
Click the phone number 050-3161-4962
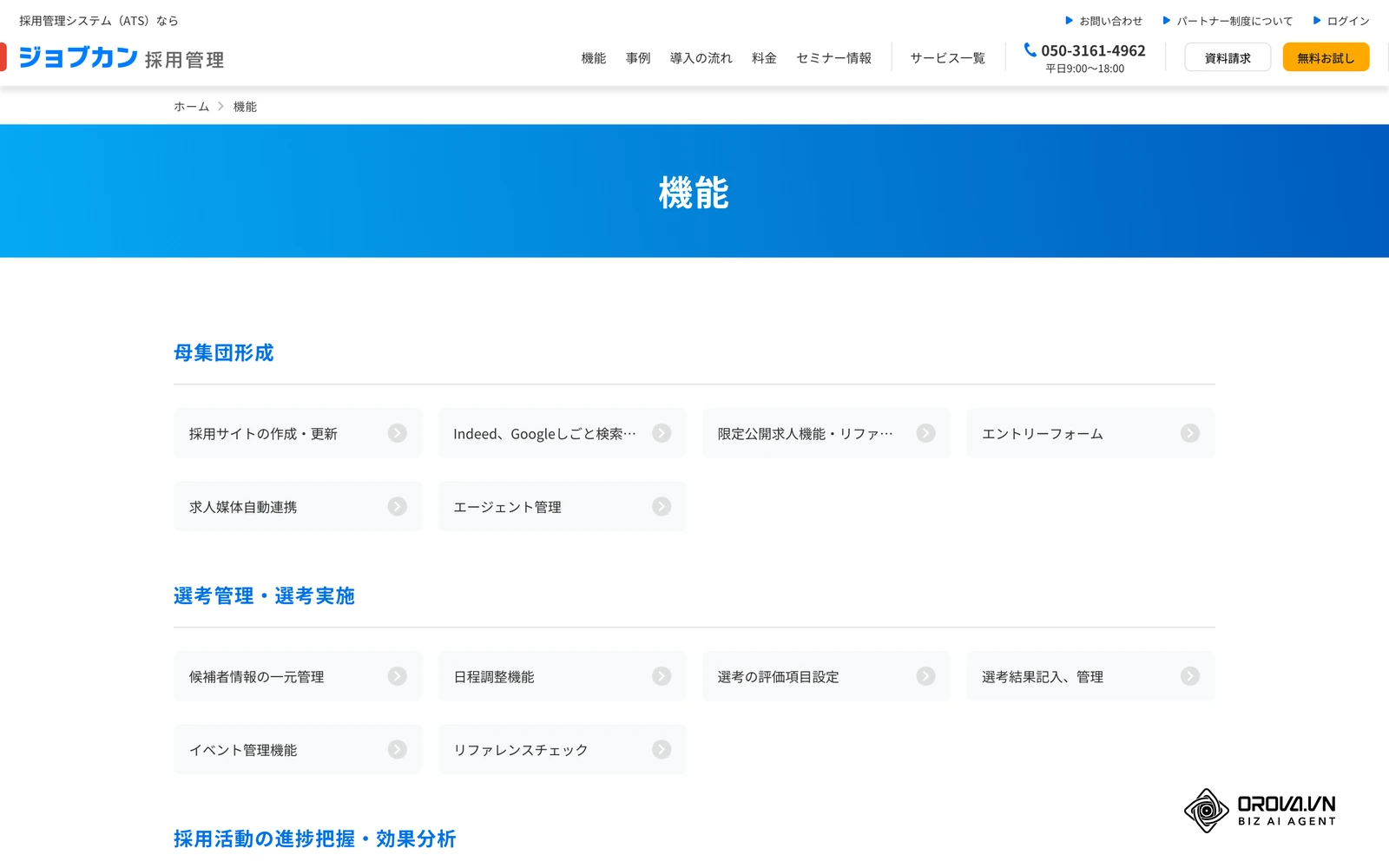[1094, 50]
